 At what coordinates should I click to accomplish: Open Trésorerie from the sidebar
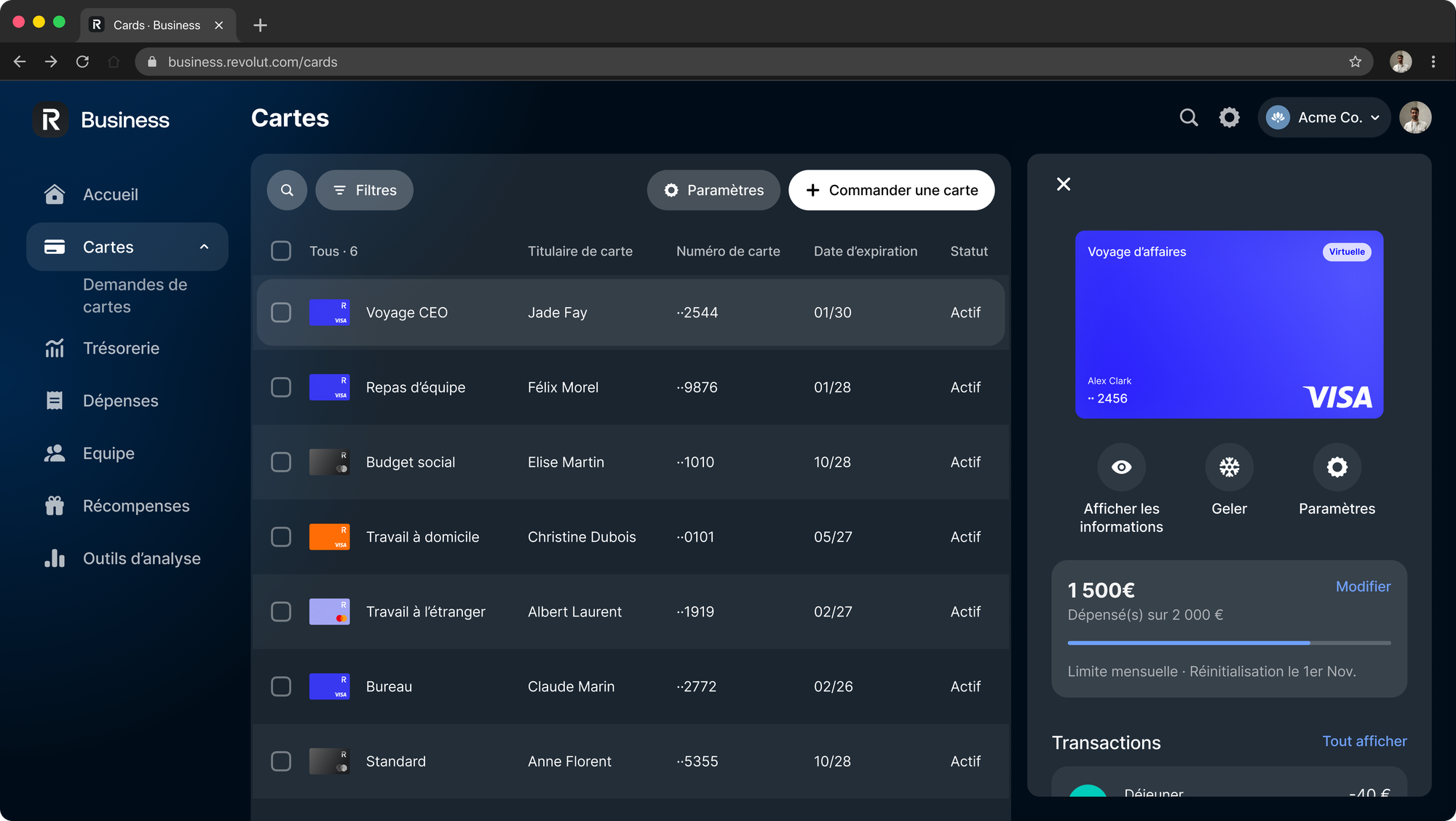click(x=121, y=348)
